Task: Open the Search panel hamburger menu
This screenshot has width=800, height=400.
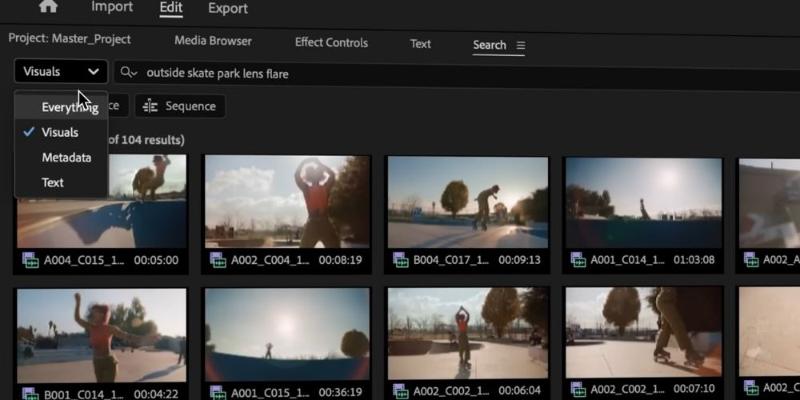Action: (521, 45)
